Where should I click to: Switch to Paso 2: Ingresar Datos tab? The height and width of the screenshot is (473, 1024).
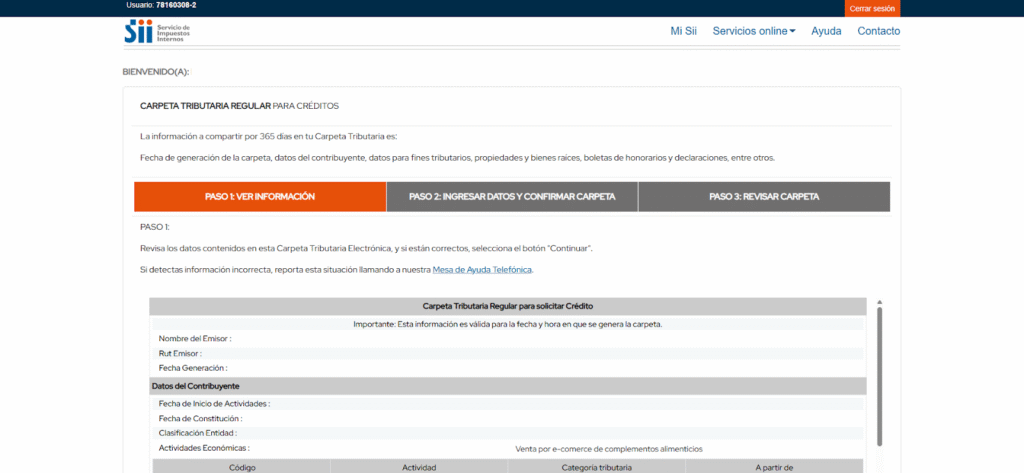click(512, 197)
